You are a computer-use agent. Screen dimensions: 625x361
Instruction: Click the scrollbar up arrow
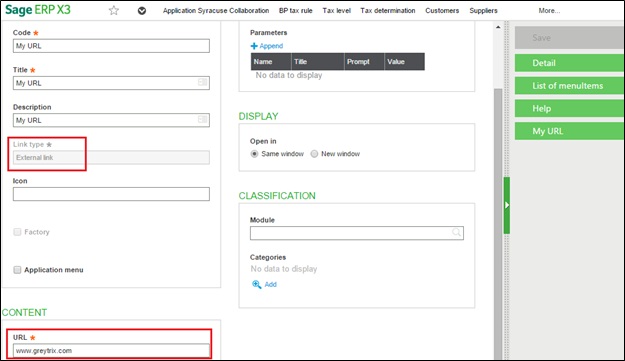498,27
